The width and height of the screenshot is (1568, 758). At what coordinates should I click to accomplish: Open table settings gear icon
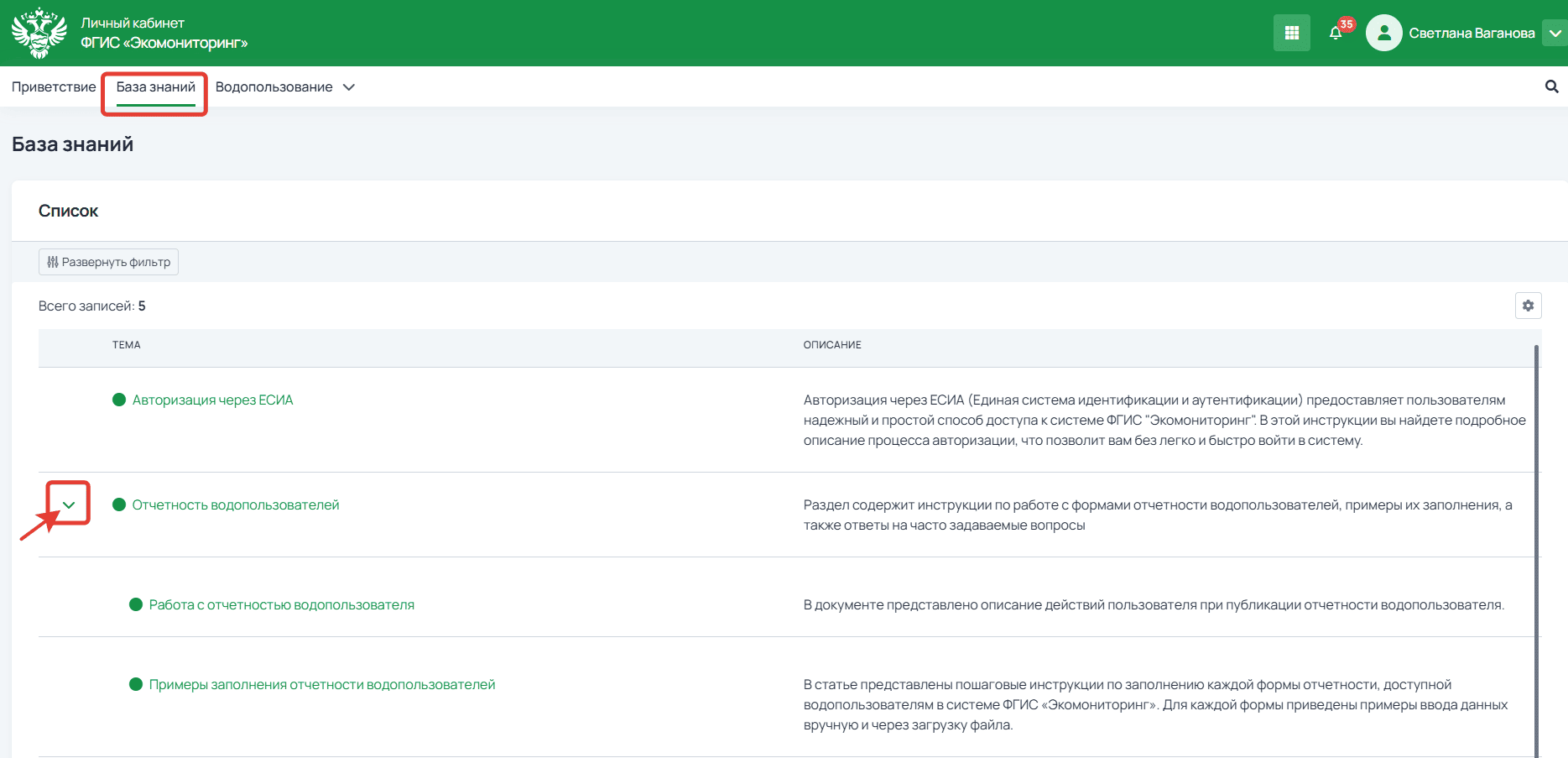point(1528,306)
